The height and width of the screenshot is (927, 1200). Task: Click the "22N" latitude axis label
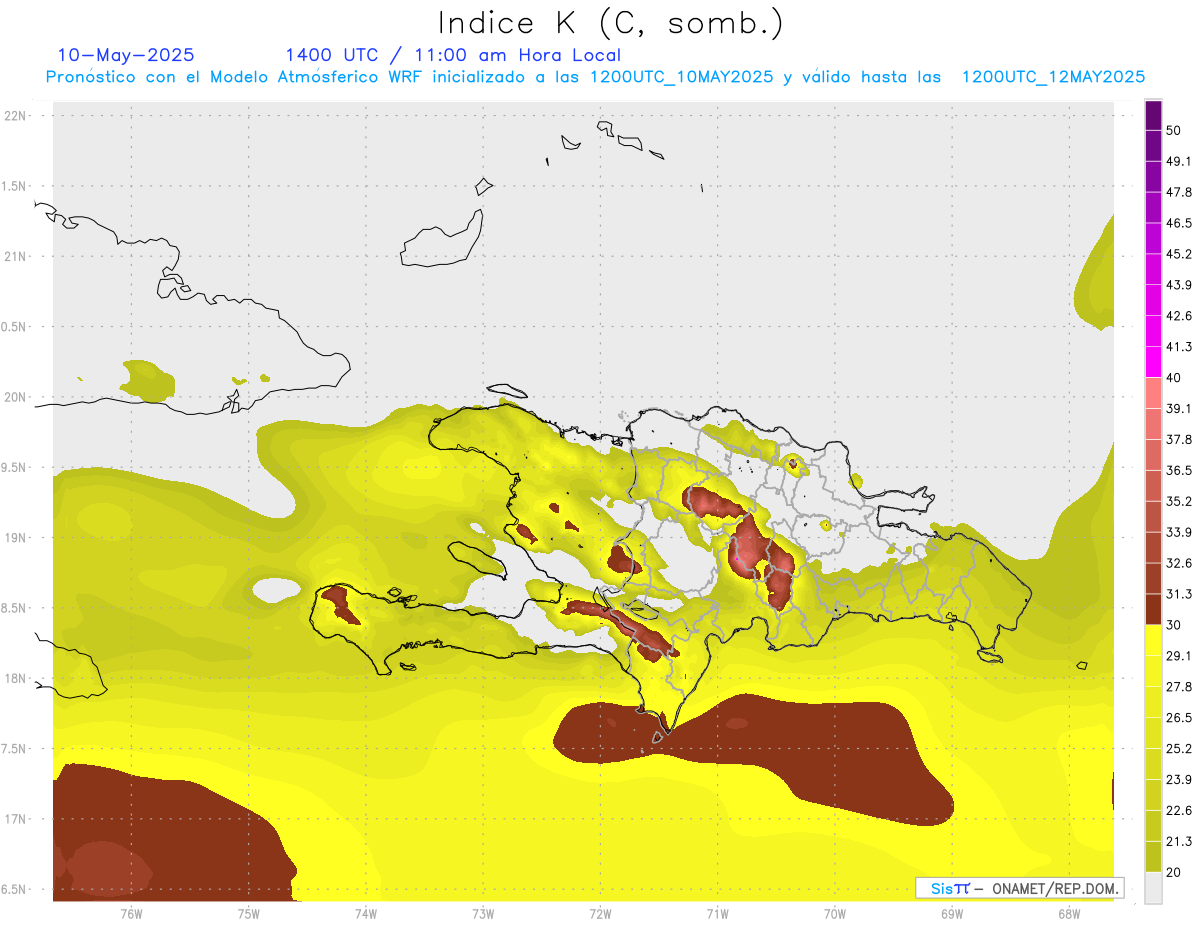(17, 116)
